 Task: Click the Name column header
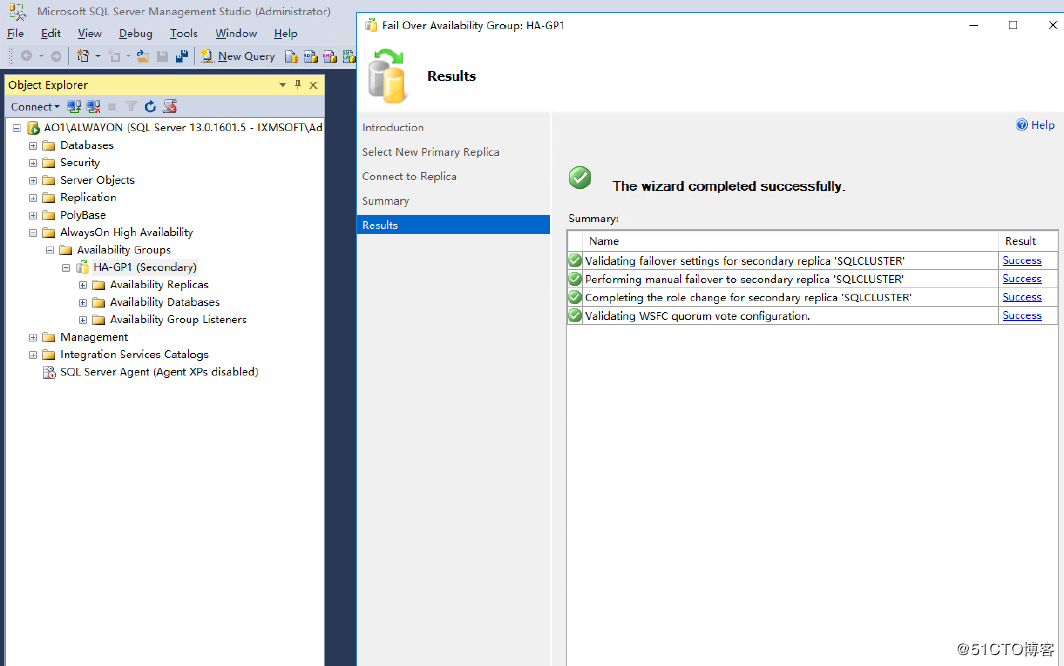point(790,241)
